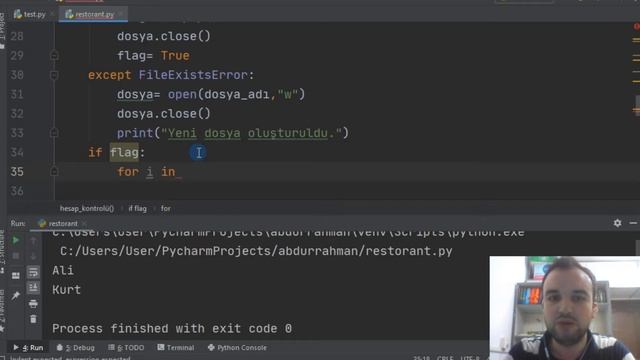The image size is (640, 360).
Task: Toggle the for-loop fold at line 35
Action: click(x=54, y=172)
